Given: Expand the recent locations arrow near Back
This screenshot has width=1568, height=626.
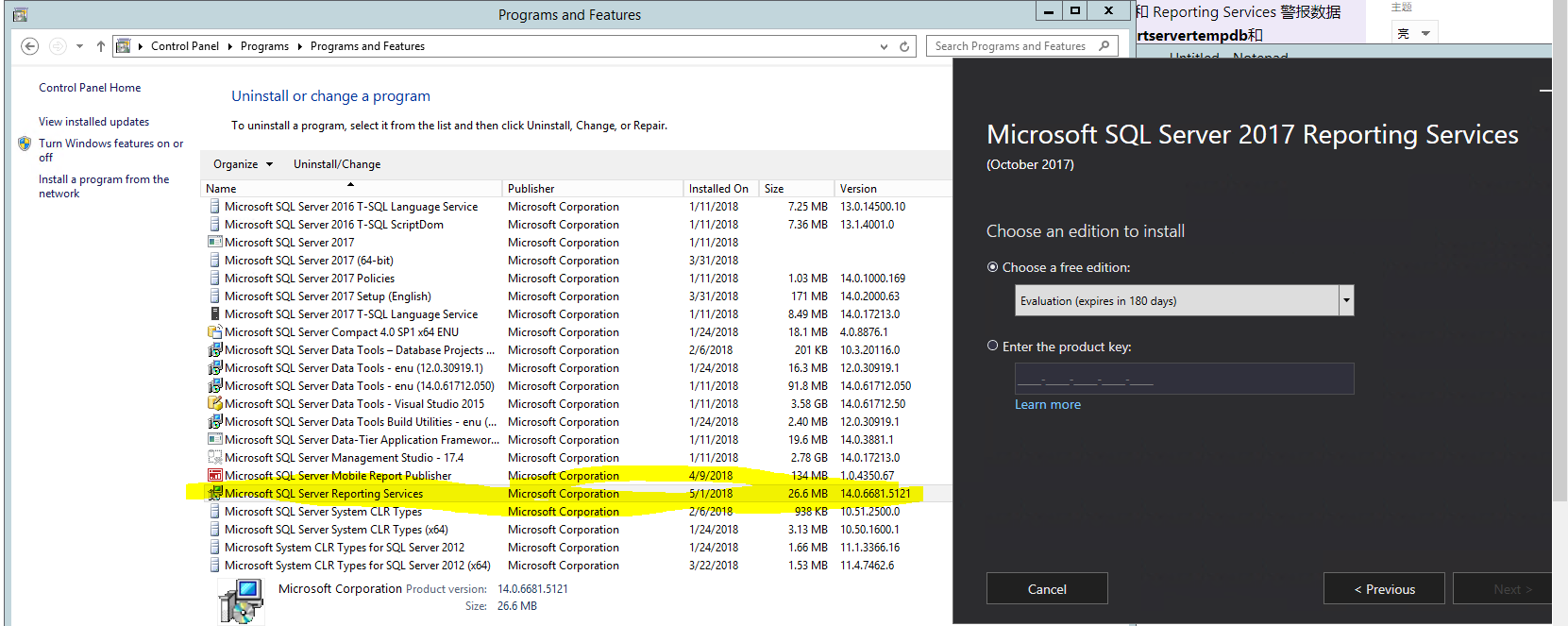Looking at the screenshot, I should click(79, 46).
